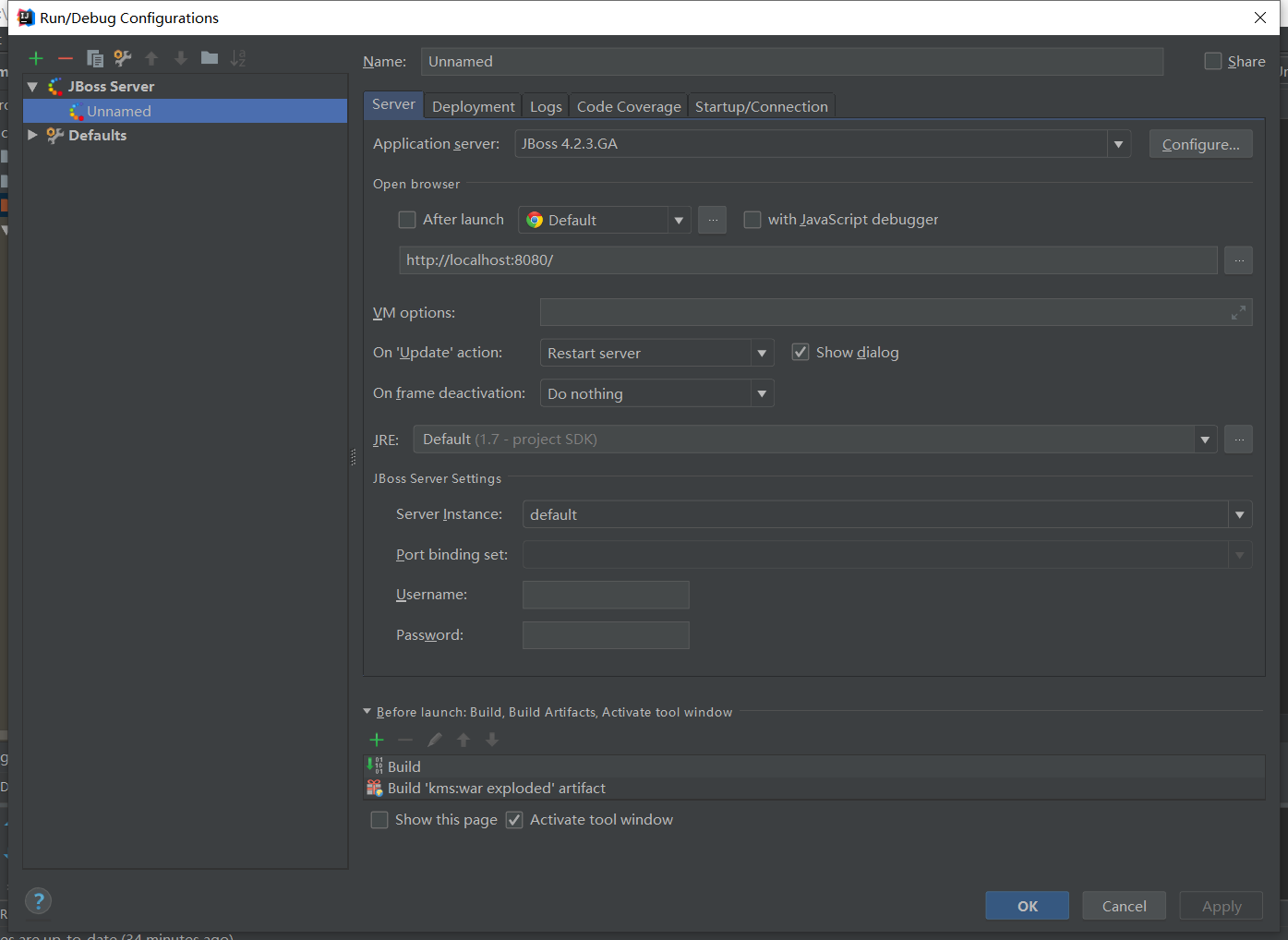Add a new configuration with the green plus
This screenshot has height=940, width=1288.
[36, 58]
